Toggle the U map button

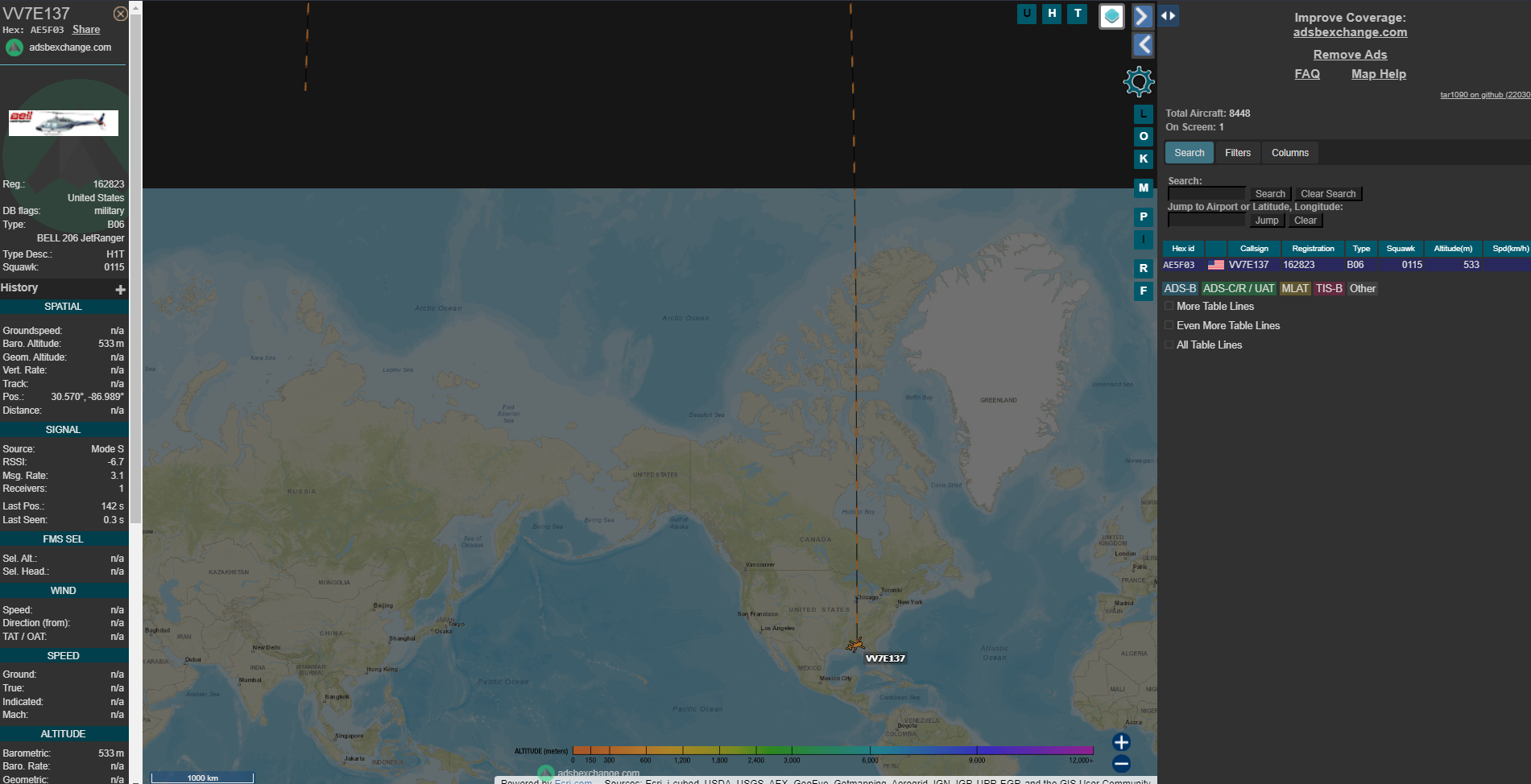(x=1027, y=14)
